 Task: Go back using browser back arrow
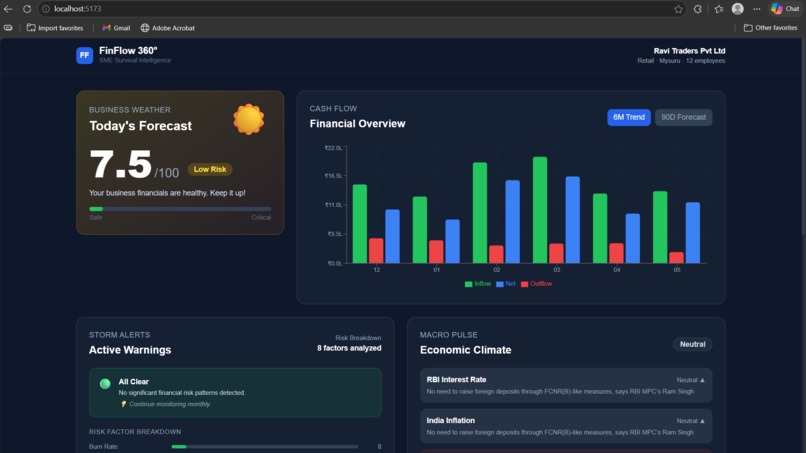tap(8, 9)
